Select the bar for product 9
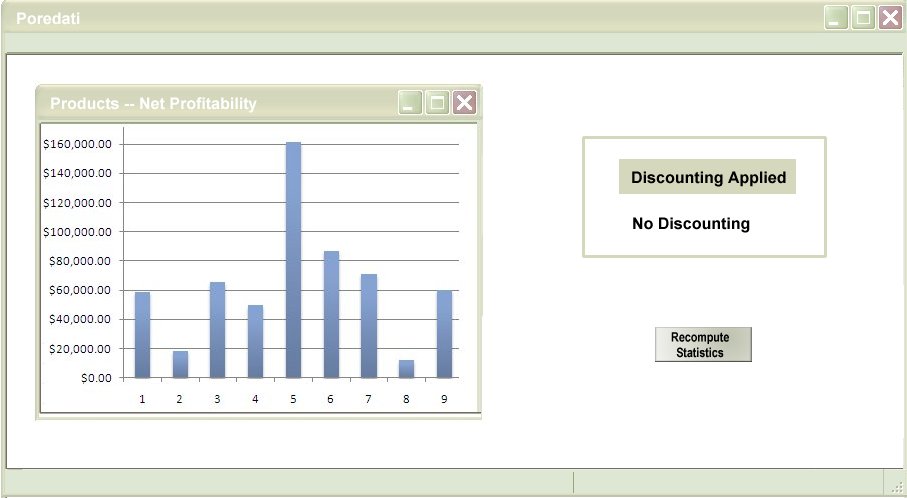 (x=444, y=334)
